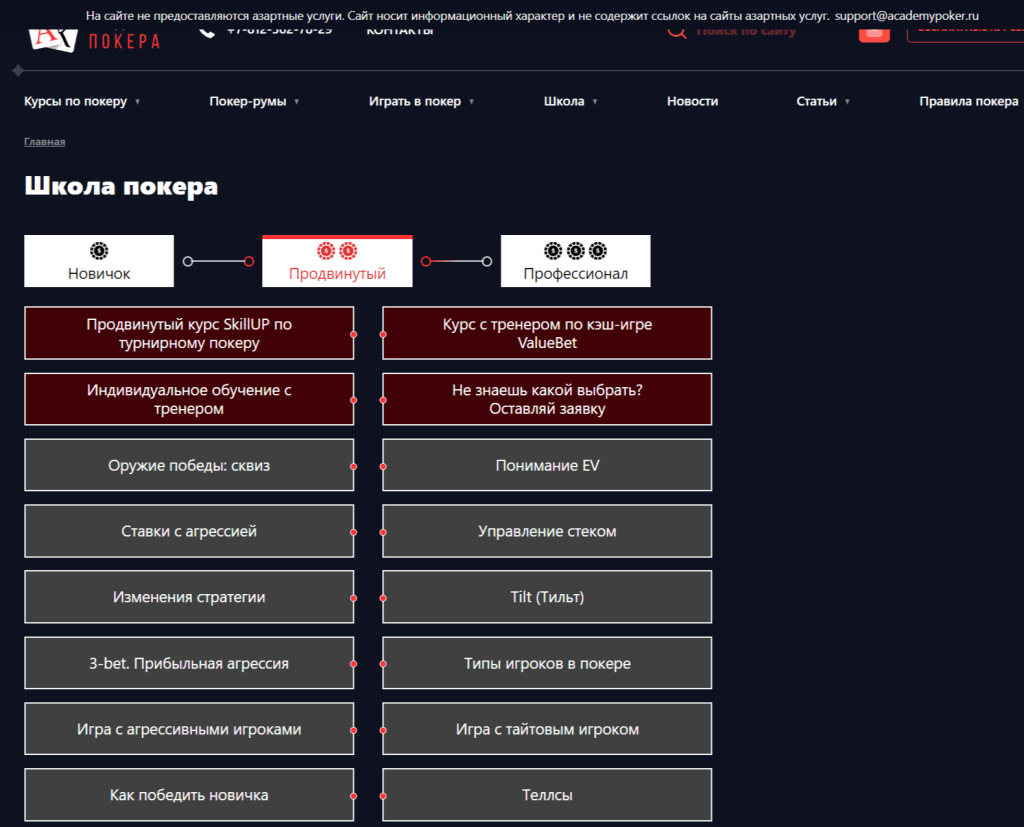Open the Изменения стратегии lesson
The width and height of the screenshot is (1024, 827).
click(x=189, y=597)
